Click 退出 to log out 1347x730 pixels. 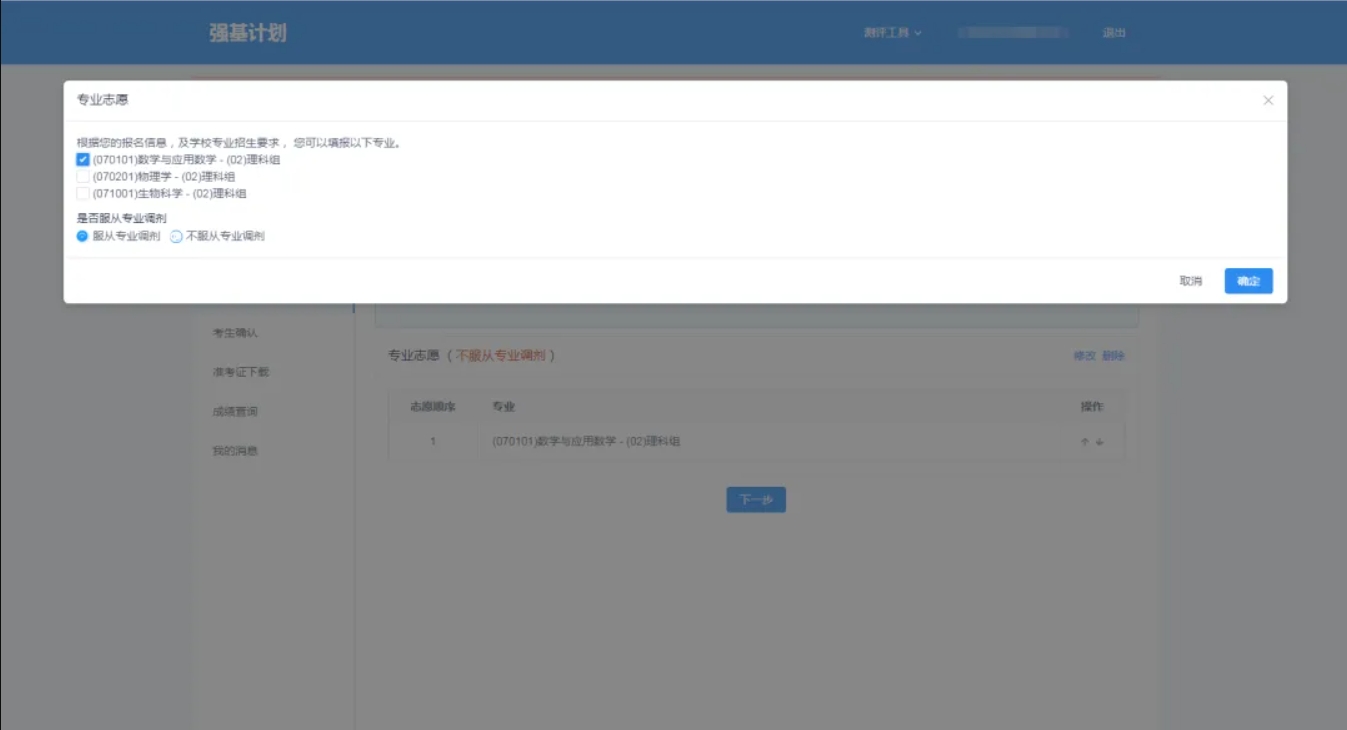pos(1114,33)
